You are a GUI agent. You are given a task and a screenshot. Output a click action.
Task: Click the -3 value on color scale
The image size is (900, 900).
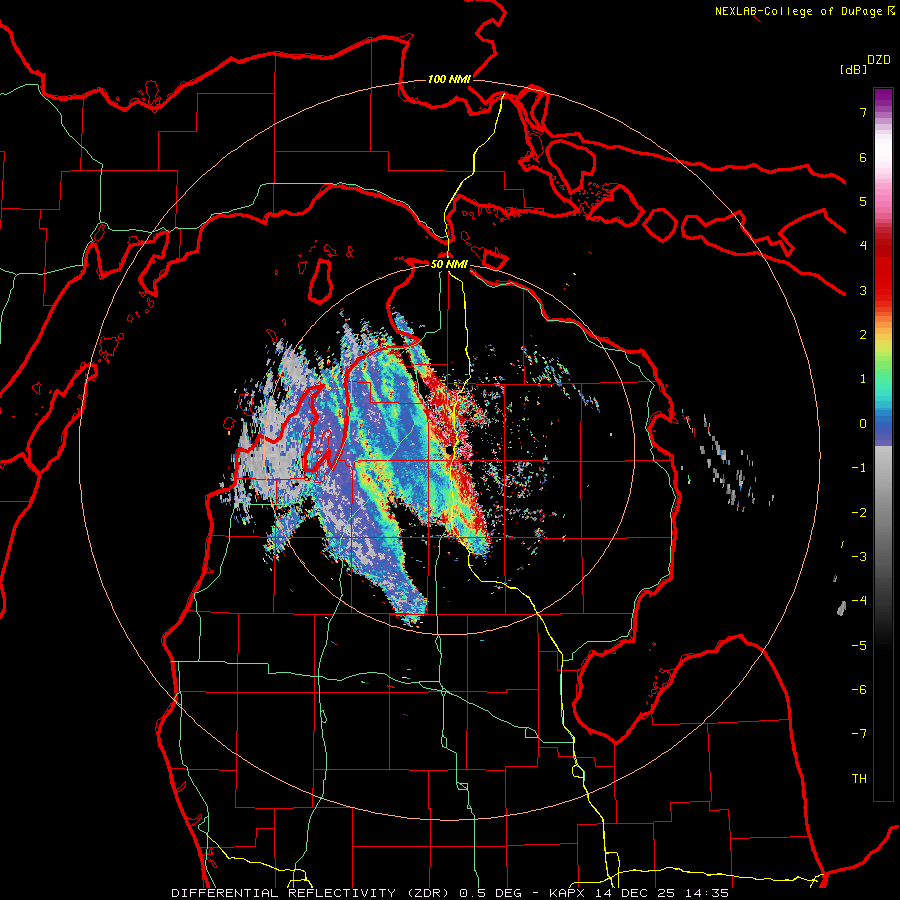pos(859,557)
